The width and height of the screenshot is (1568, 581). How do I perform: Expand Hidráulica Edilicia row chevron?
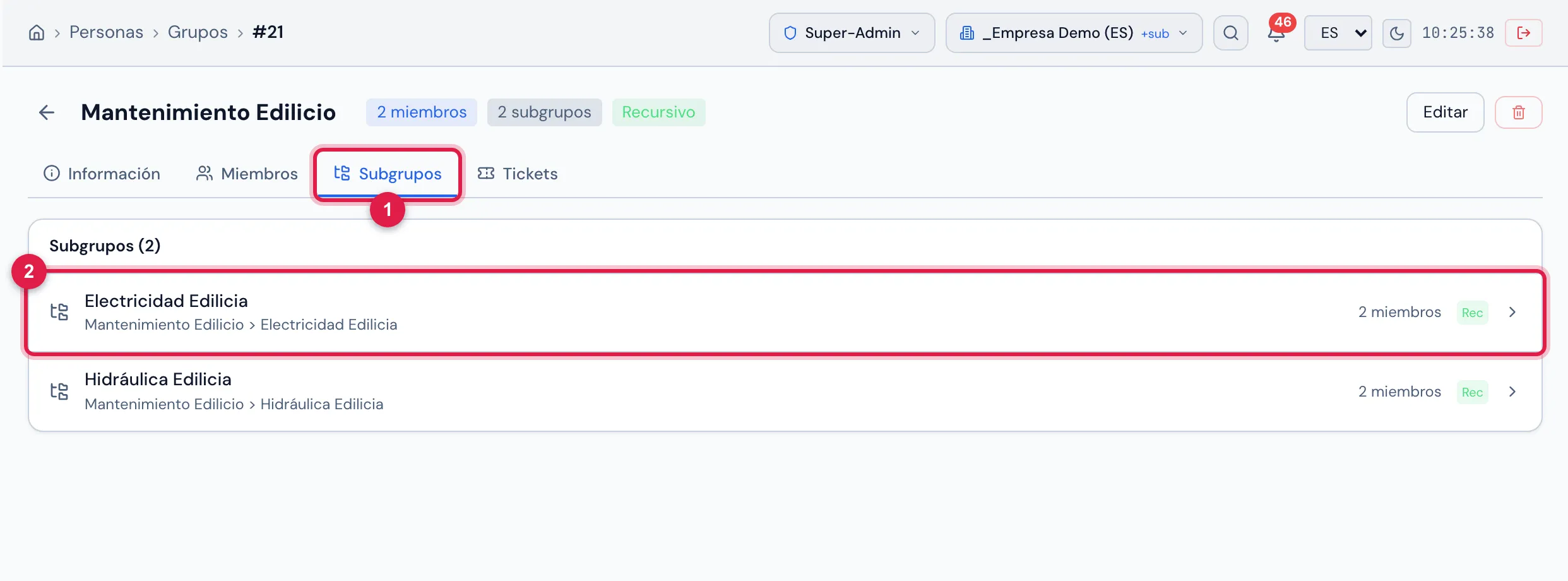point(1512,392)
